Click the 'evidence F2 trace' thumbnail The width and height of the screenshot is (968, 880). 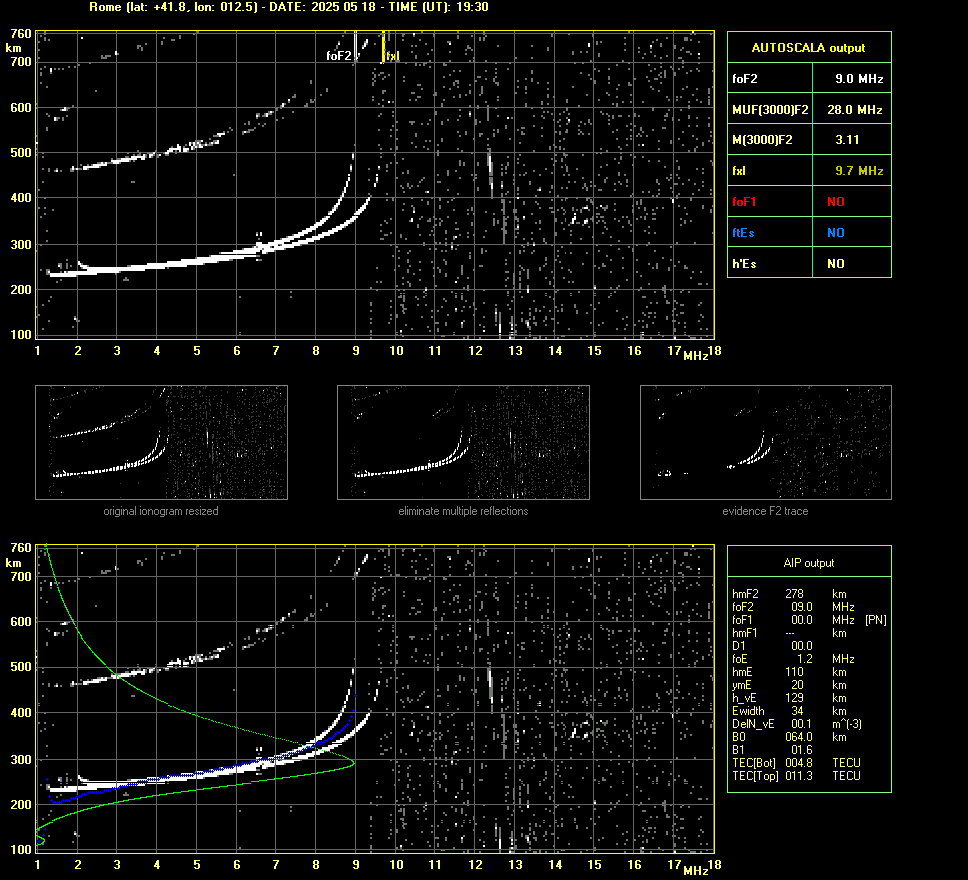pos(766,442)
